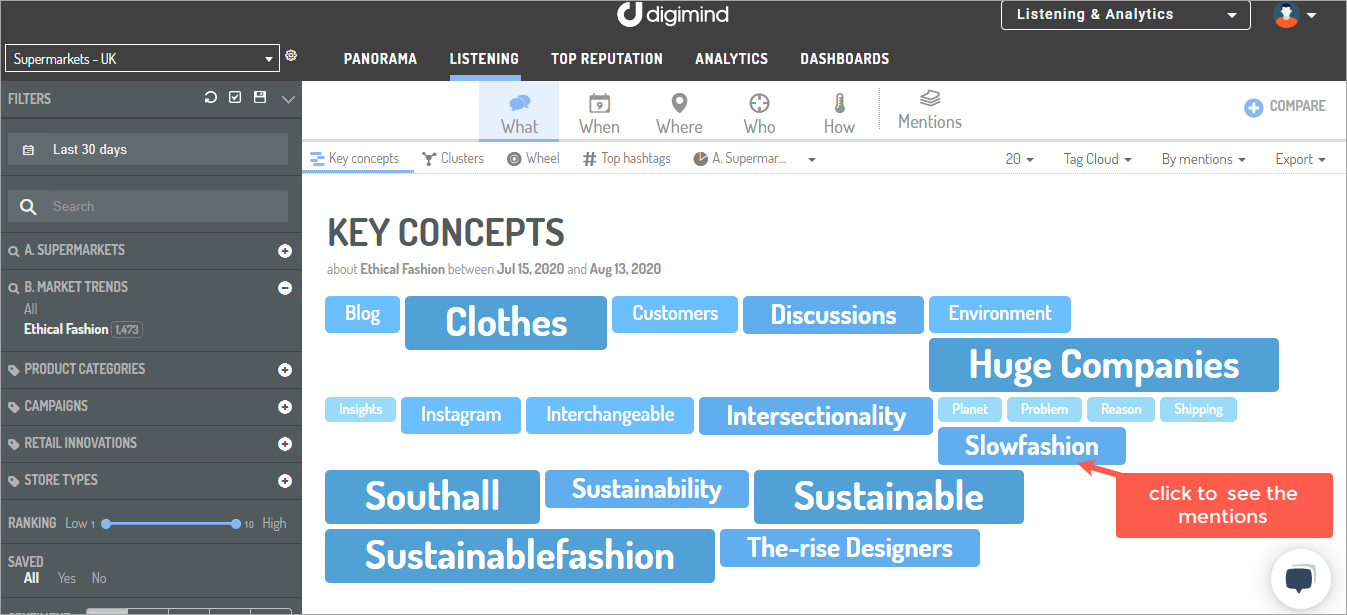Switch to the Analytics tab
1347x615 pixels.
tap(731, 59)
